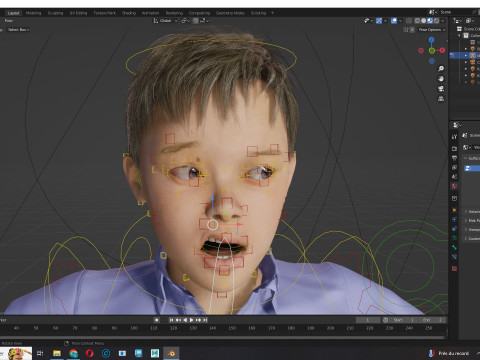Open the gizmo options dropdown arrow
The height and width of the screenshot is (360, 480).
pyautogui.click(x=385, y=21)
